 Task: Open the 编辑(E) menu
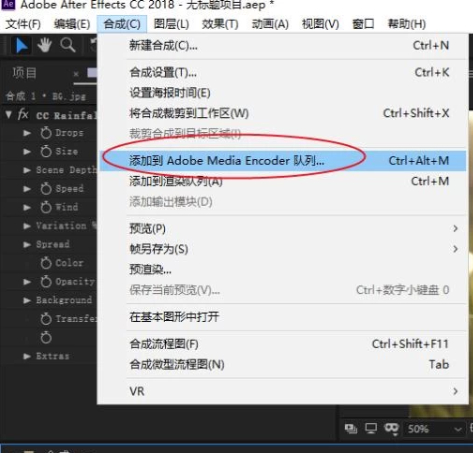point(72,24)
